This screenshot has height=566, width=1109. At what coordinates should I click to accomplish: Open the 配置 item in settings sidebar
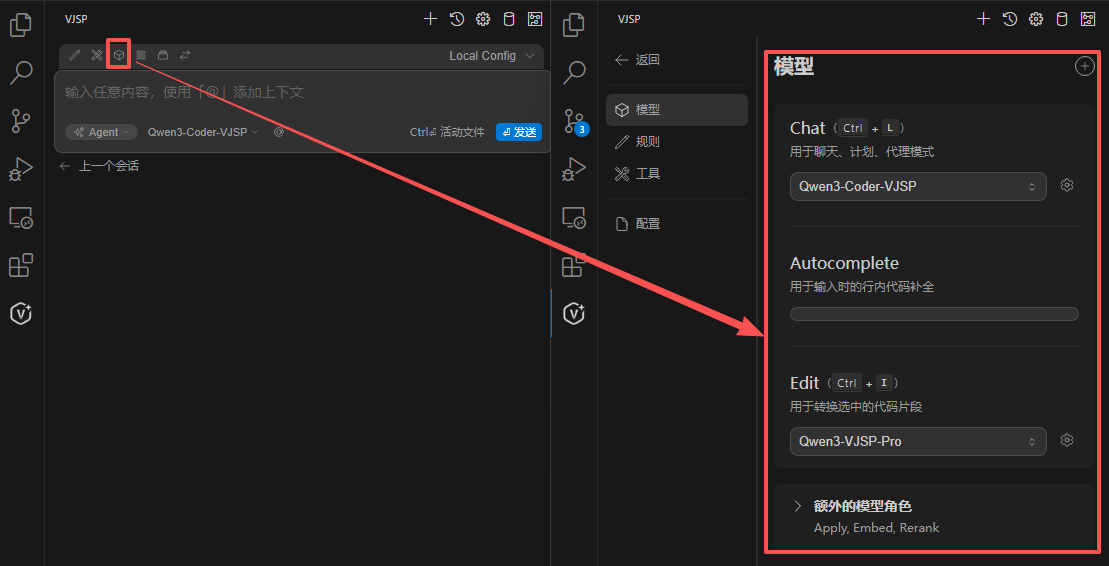pyautogui.click(x=647, y=224)
